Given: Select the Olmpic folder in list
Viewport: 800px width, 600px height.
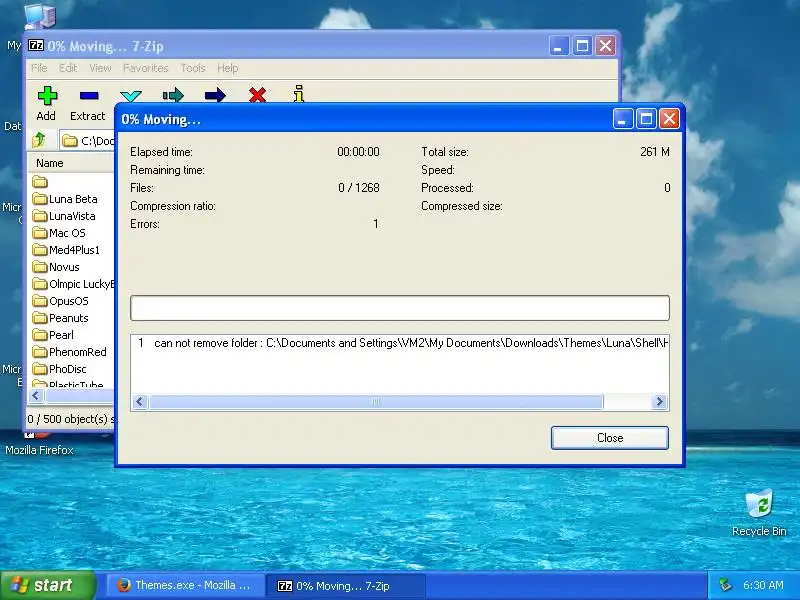Looking at the screenshot, I should [73, 284].
